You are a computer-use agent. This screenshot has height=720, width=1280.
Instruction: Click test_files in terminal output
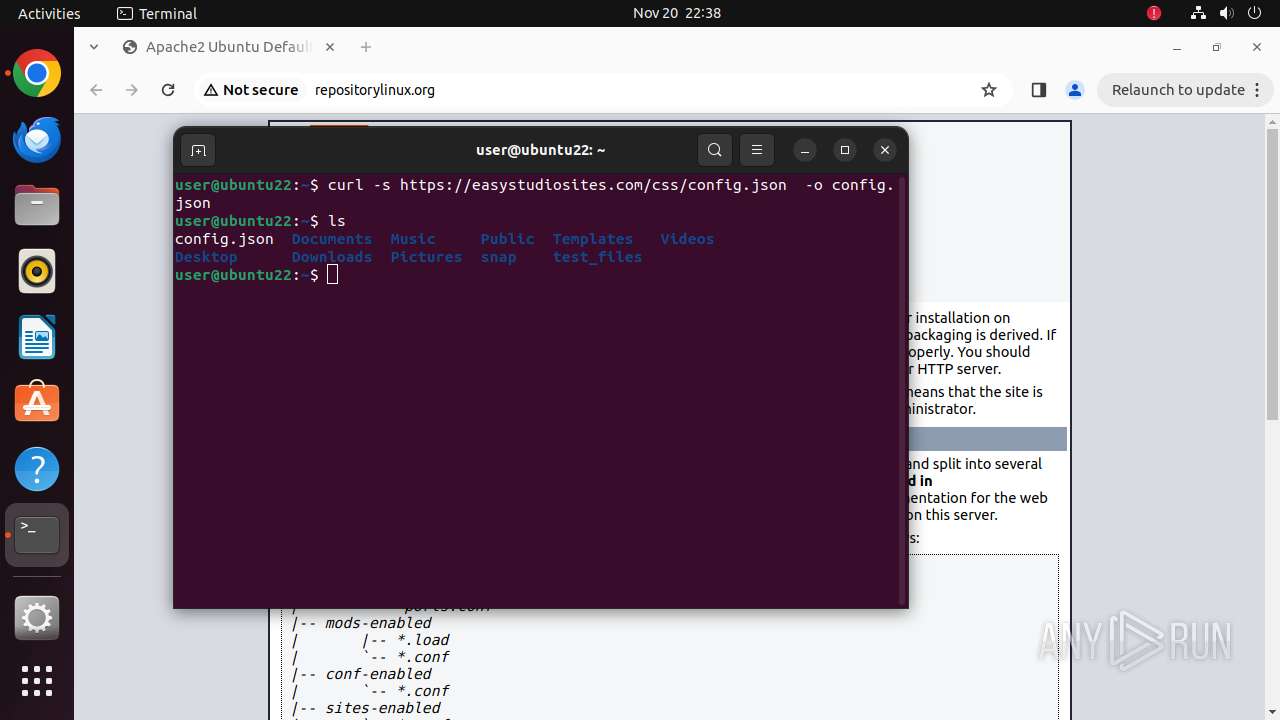(x=597, y=257)
